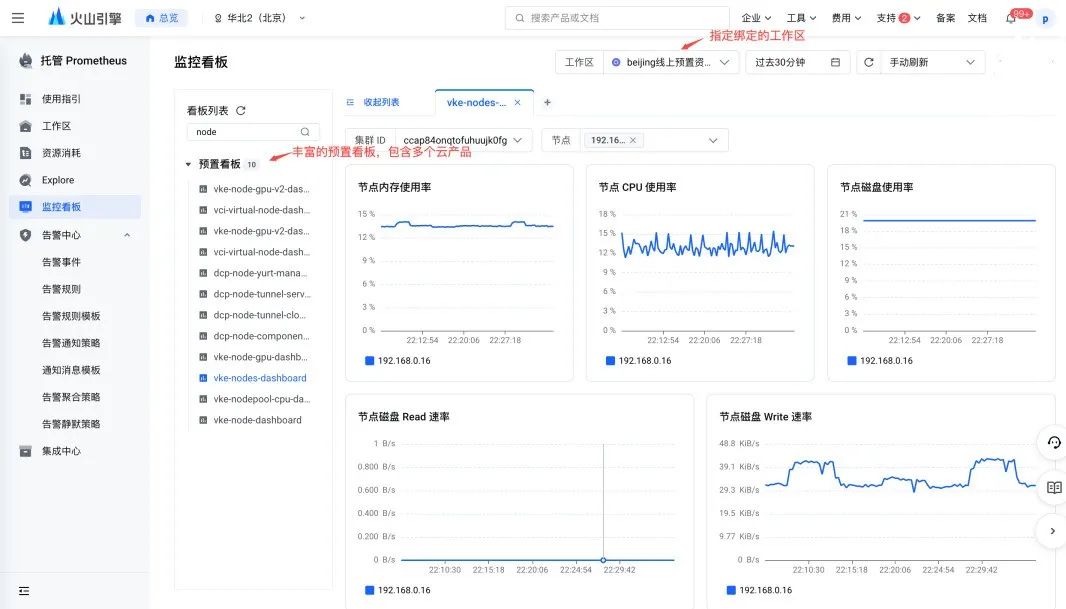Image resolution: width=1066 pixels, height=609 pixels.
Task: Open 告警通知策略 submenu item
Action: pyautogui.click(x=71, y=343)
